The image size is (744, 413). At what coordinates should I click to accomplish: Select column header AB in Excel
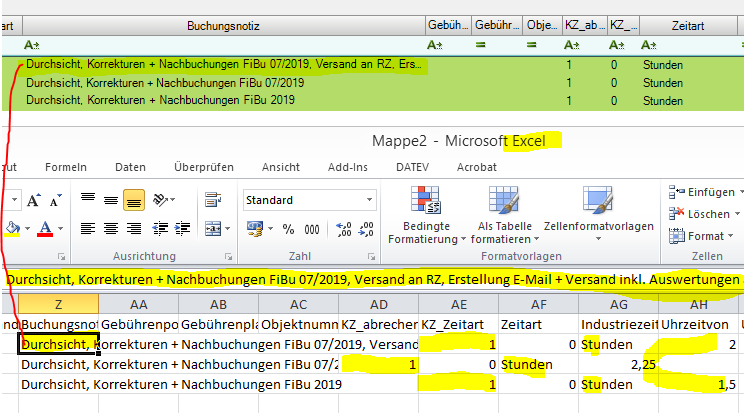pyautogui.click(x=218, y=304)
